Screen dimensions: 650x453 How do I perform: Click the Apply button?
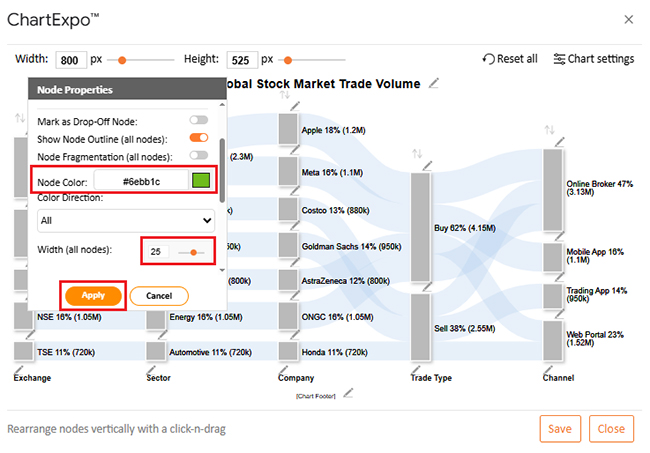[x=91, y=296]
